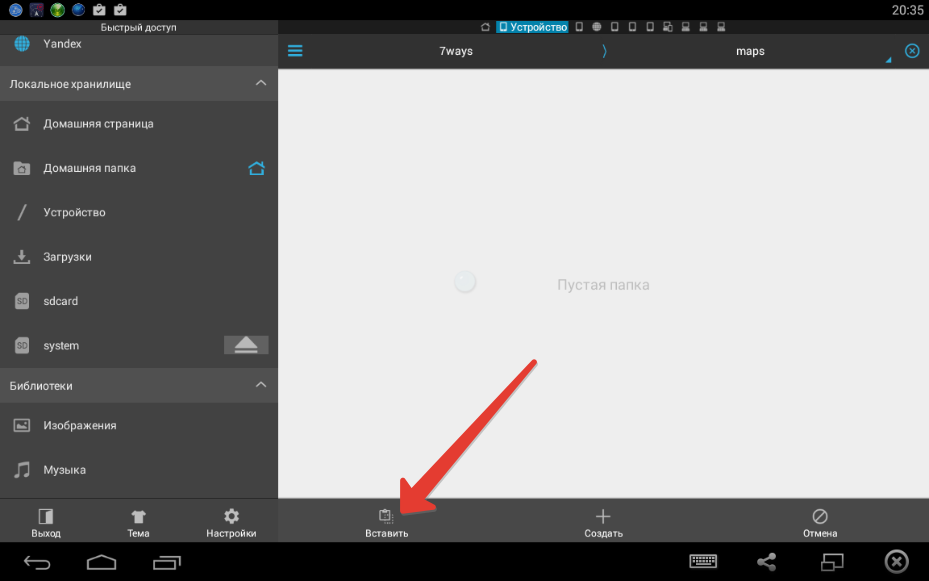The image size is (929, 581).
Task: Tap the home icon in the window strip
Action: (x=485, y=27)
